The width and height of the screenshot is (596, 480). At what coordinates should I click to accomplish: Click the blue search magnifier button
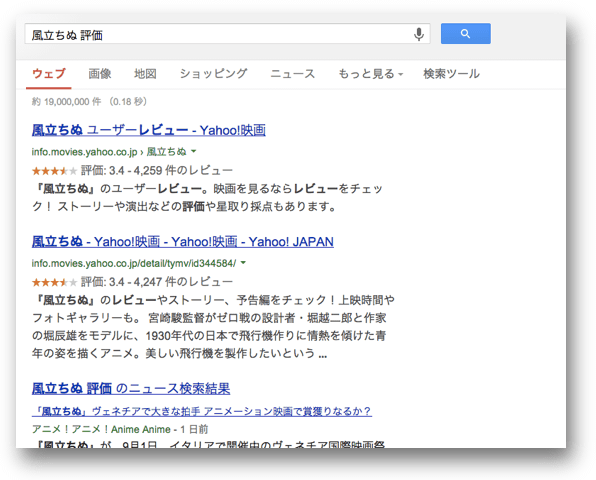[466, 33]
